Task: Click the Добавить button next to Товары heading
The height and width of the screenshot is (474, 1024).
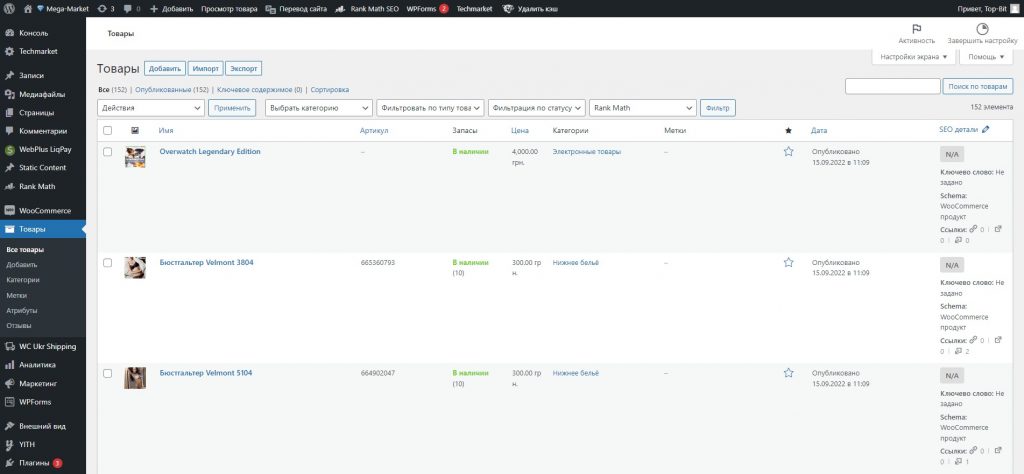Action: tap(165, 69)
